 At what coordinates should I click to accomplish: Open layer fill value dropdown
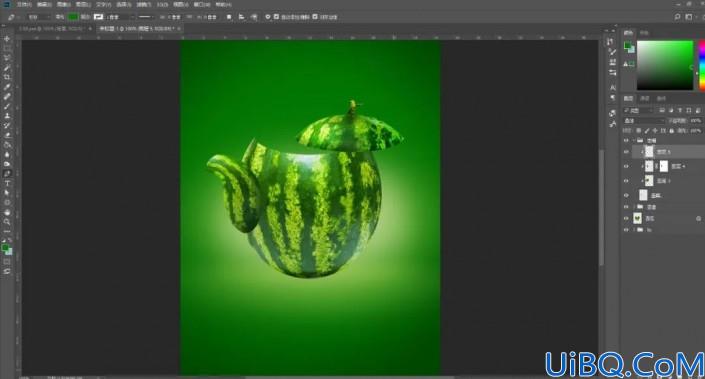tap(696, 131)
